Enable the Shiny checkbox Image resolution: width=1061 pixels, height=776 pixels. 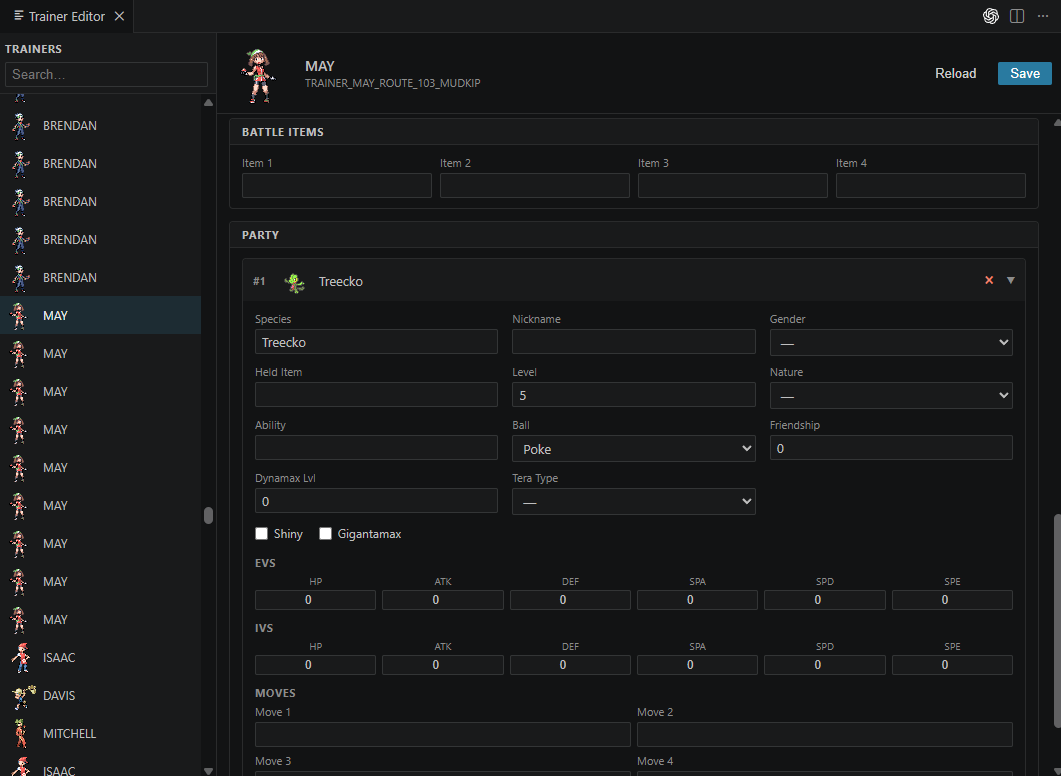pos(261,534)
